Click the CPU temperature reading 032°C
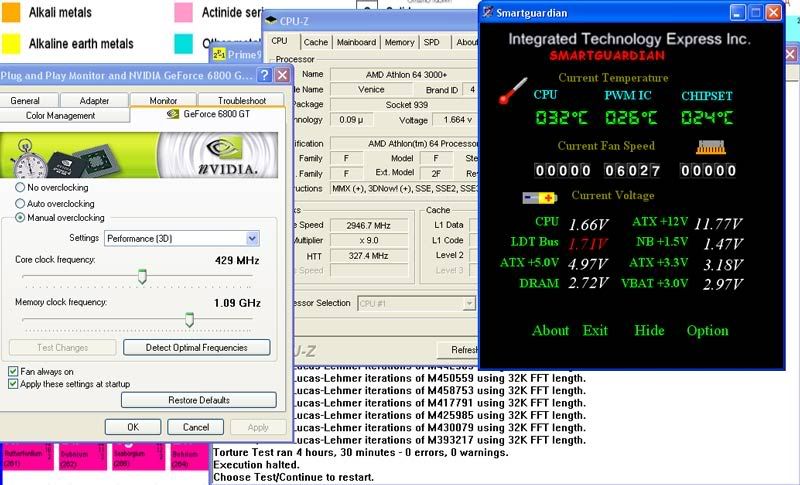800x485 pixels. pyautogui.click(x=561, y=118)
